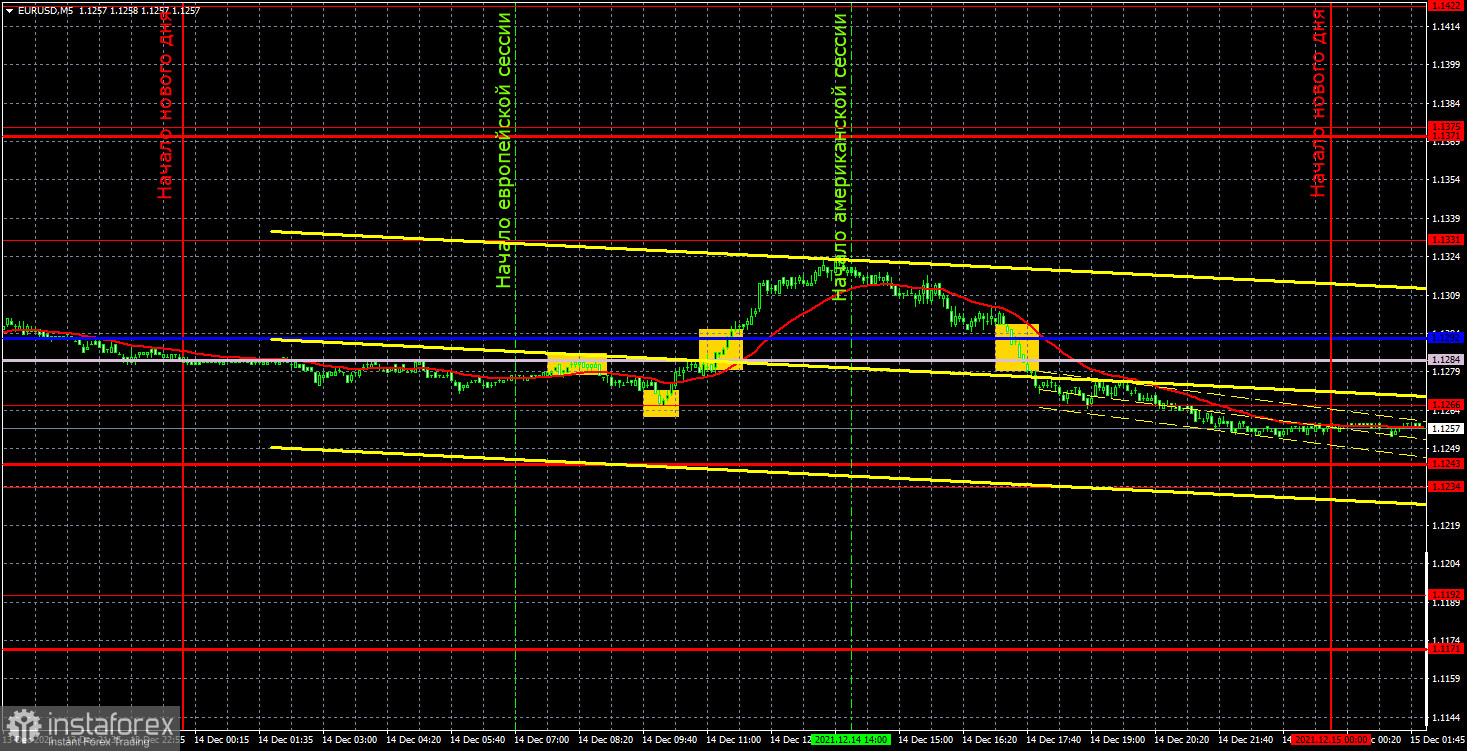
Task: Click the OHLC values 1.1257 1.1258 1.1257 1.1257
Action: [139, 10]
